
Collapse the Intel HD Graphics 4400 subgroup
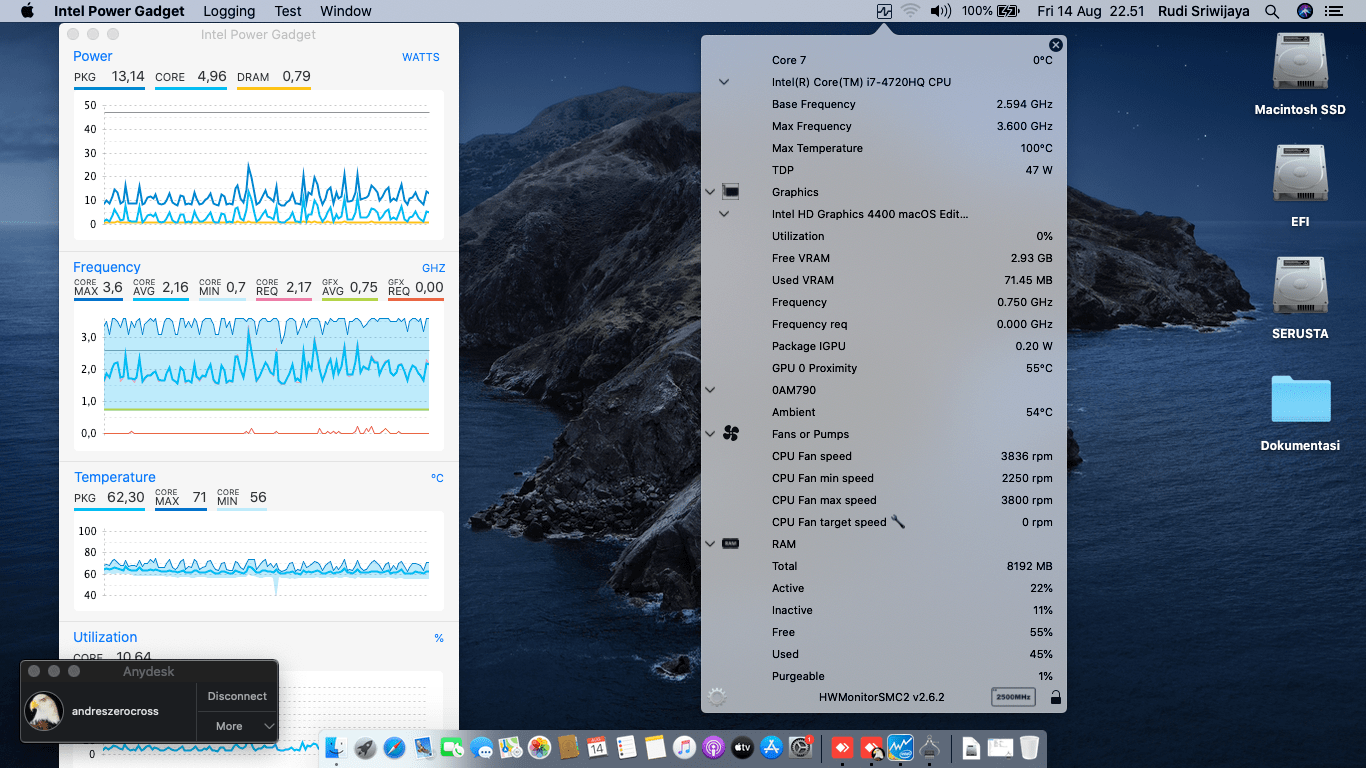[724, 214]
